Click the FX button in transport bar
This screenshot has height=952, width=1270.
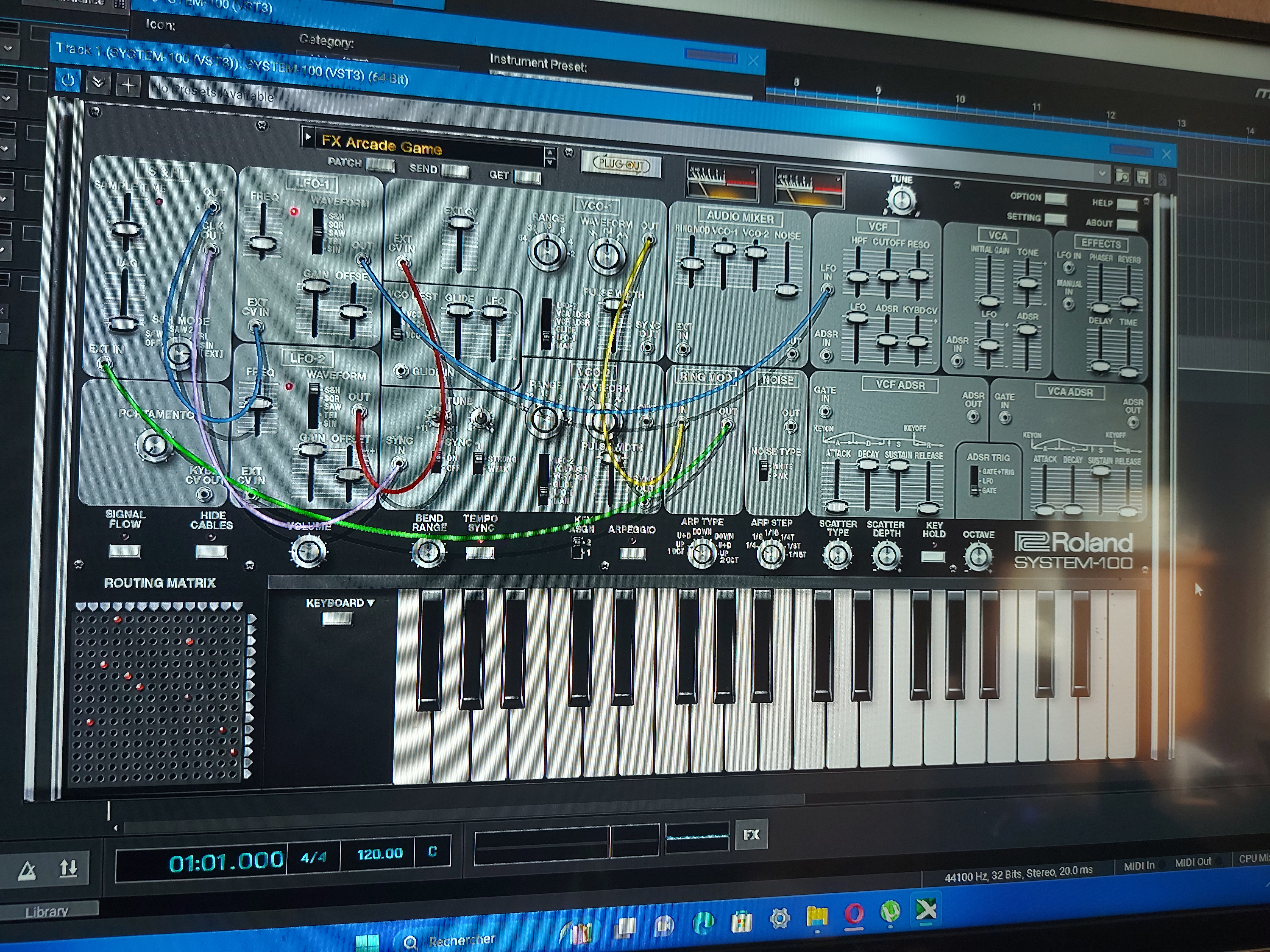click(x=751, y=834)
